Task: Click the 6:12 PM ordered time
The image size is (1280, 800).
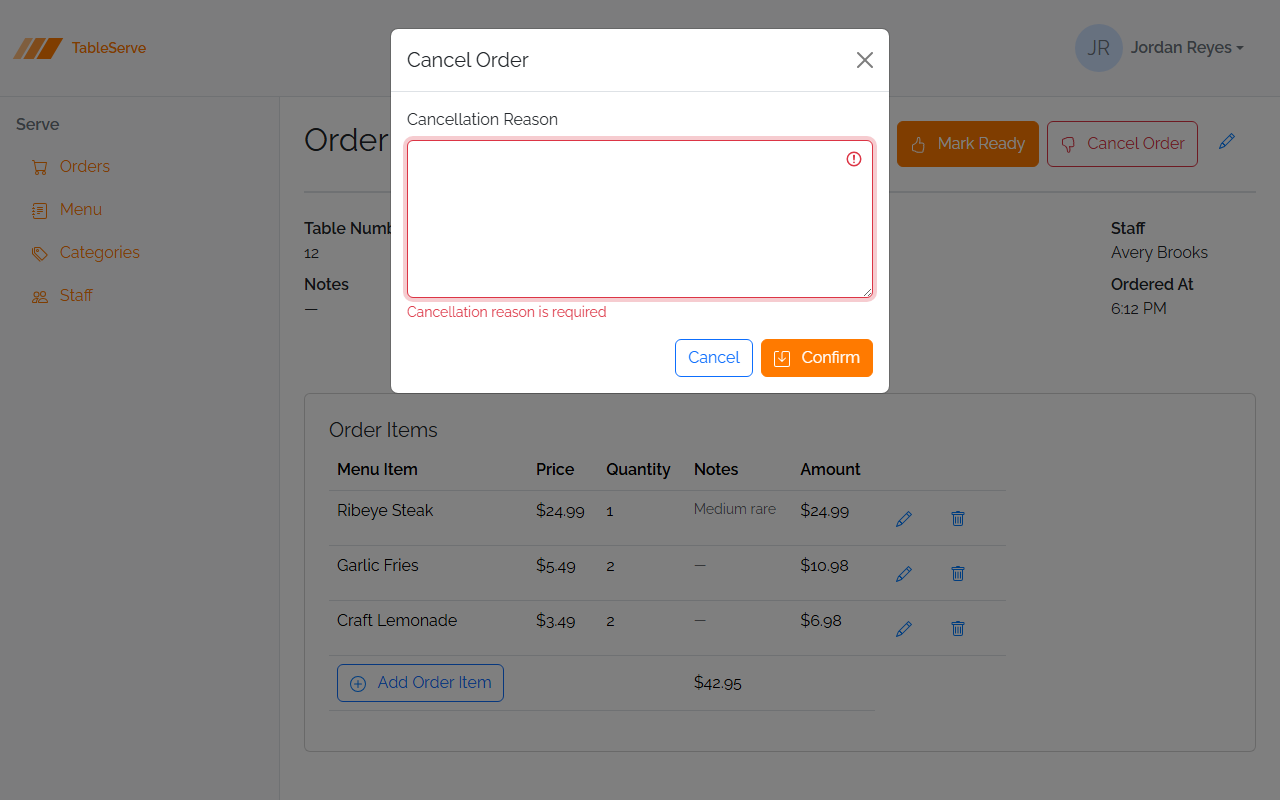Action: tap(1139, 309)
